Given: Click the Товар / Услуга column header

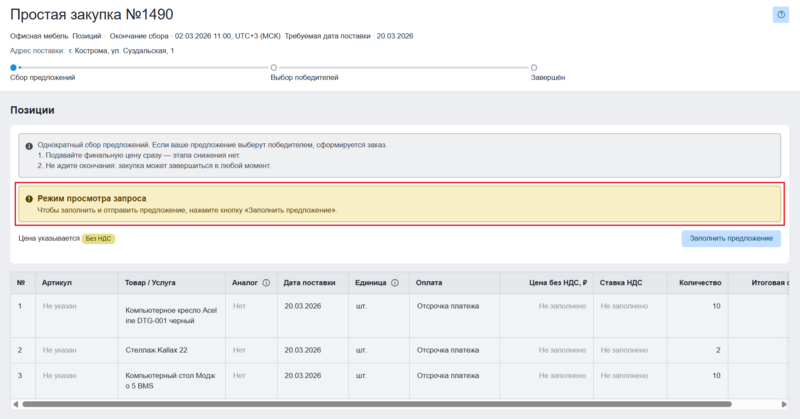Looking at the screenshot, I should click(x=152, y=283).
